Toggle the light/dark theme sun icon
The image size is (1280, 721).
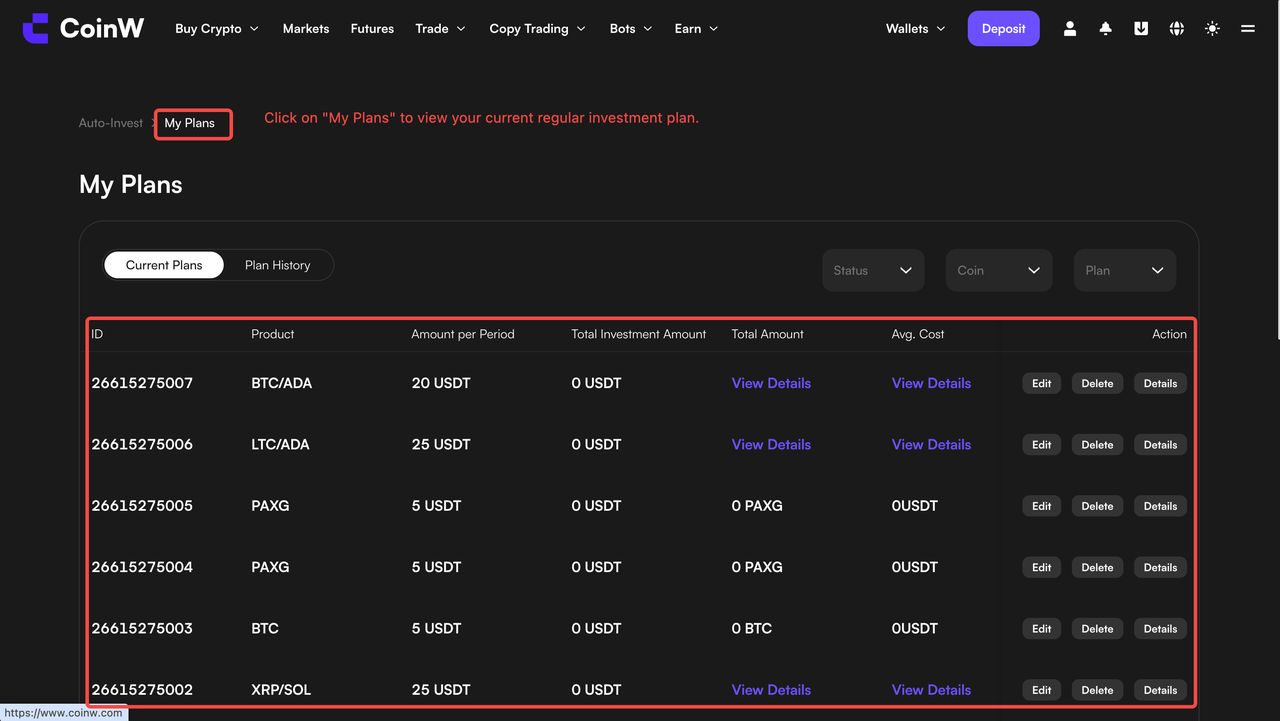pos(1212,29)
